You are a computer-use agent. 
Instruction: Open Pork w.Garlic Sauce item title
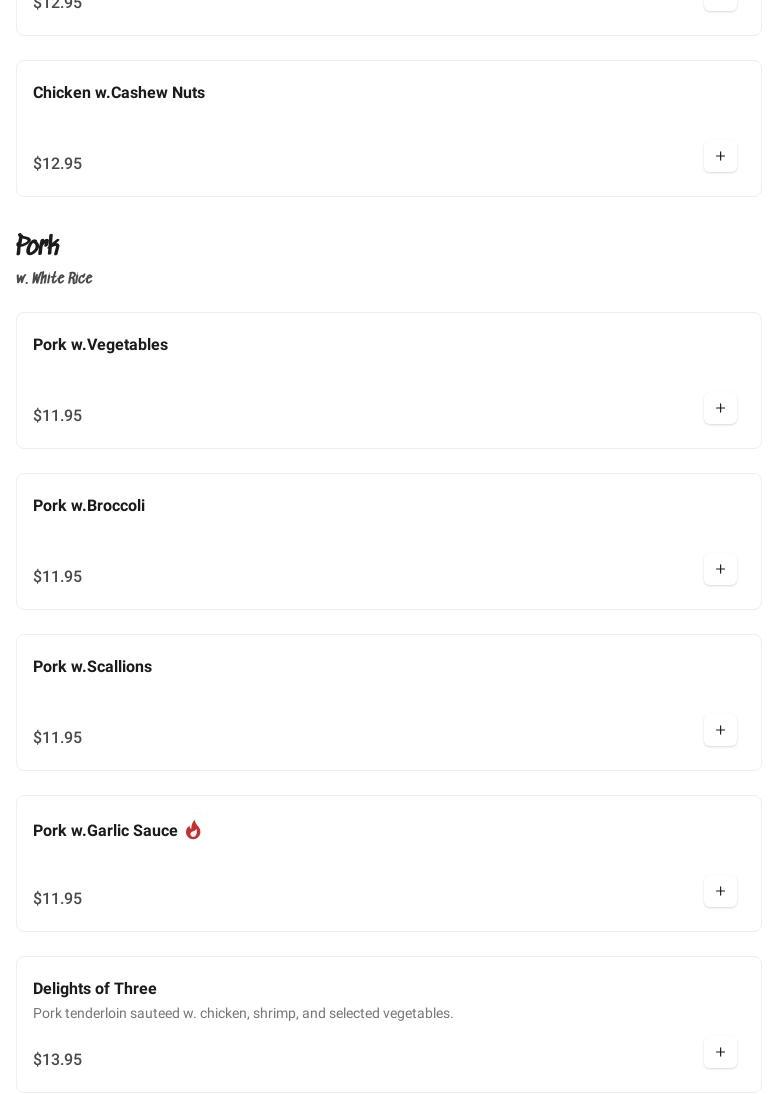click(105, 831)
